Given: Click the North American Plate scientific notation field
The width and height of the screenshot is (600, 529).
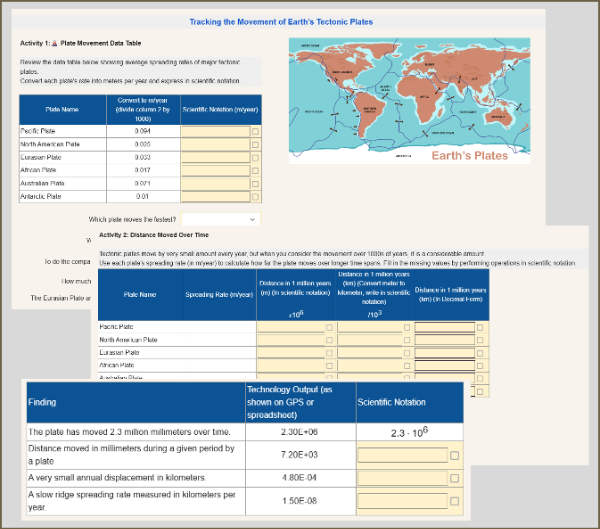Looking at the screenshot, I should tap(215, 144).
